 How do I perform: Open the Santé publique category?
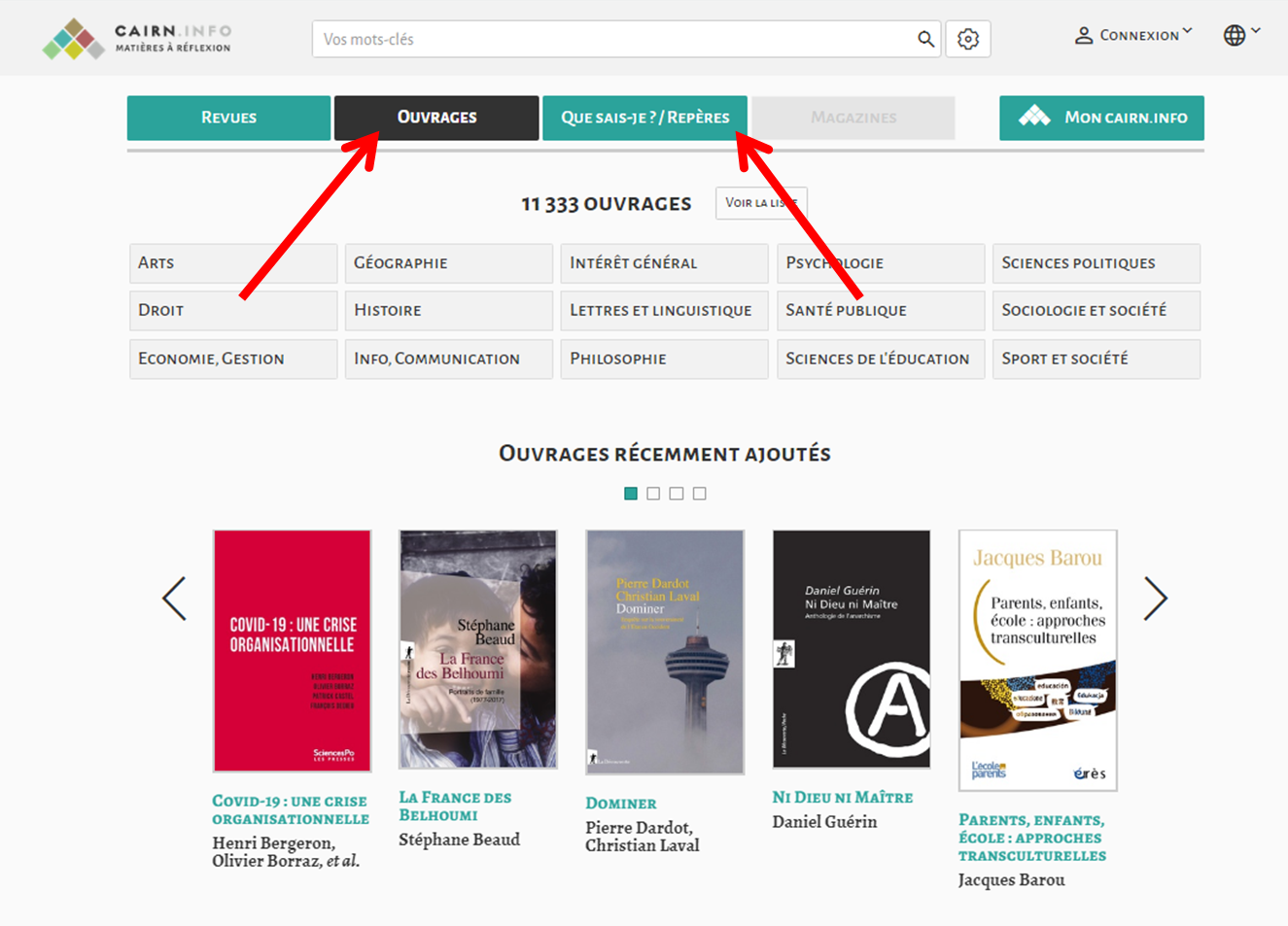(881, 311)
